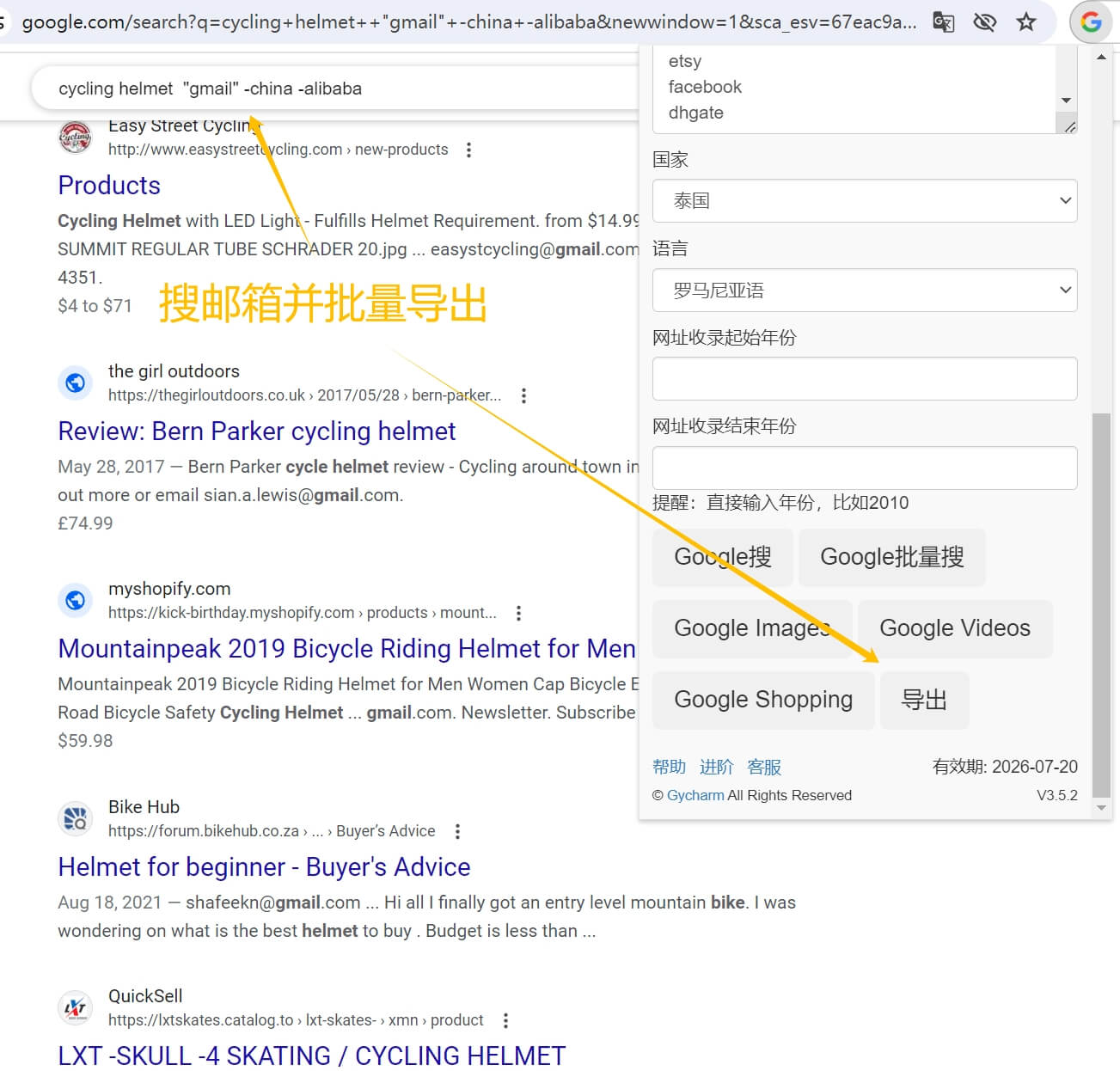Open more options for QuickSell result
The width and height of the screenshot is (1120, 1071).
click(x=505, y=1020)
